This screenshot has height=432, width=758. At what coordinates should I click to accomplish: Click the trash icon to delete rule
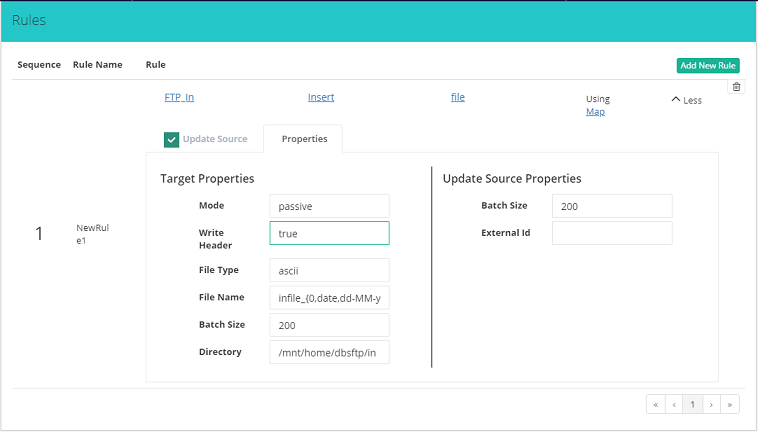tap(737, 87)
